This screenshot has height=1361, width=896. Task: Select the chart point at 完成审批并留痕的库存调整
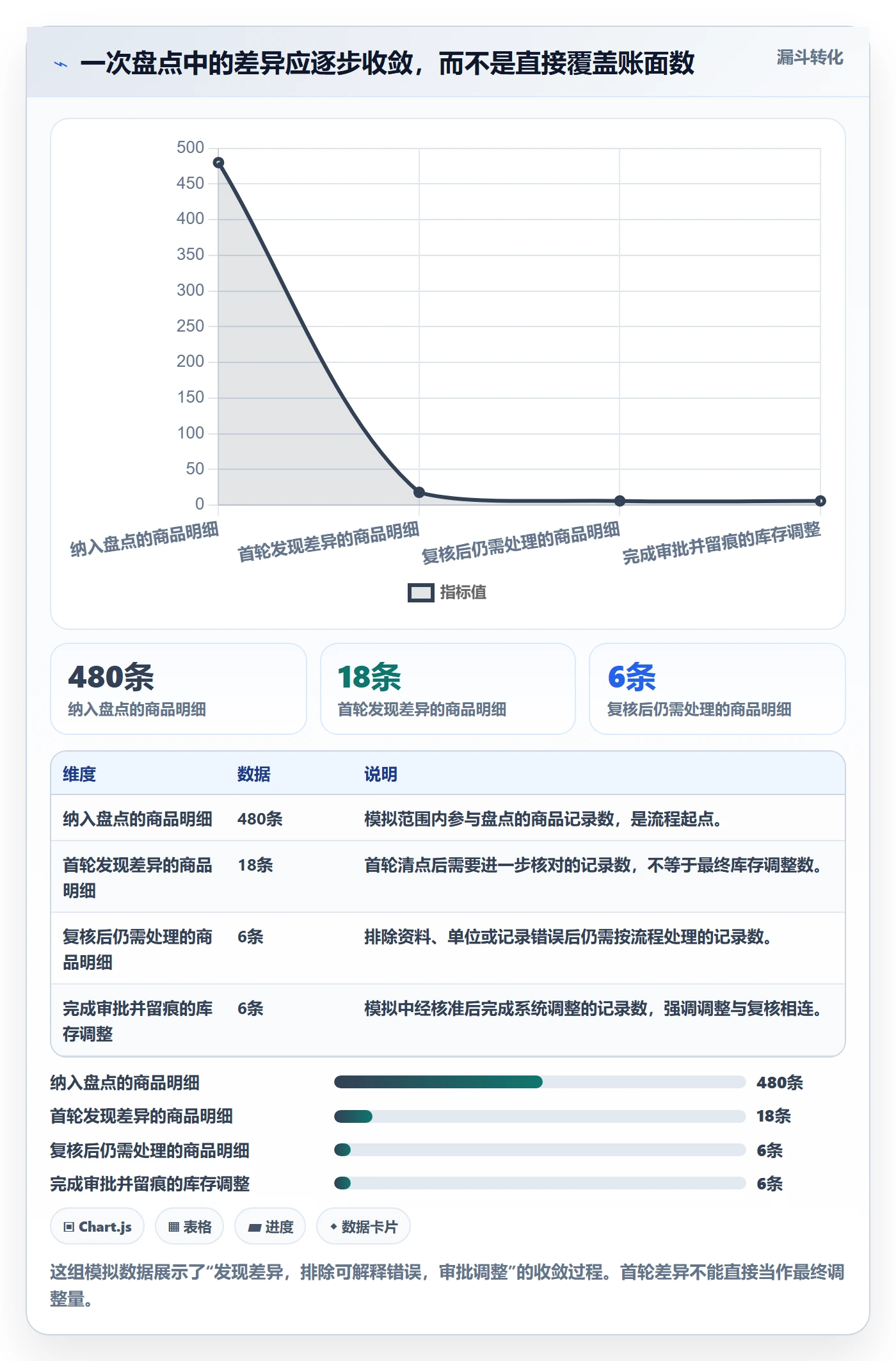tap(820, 501)
